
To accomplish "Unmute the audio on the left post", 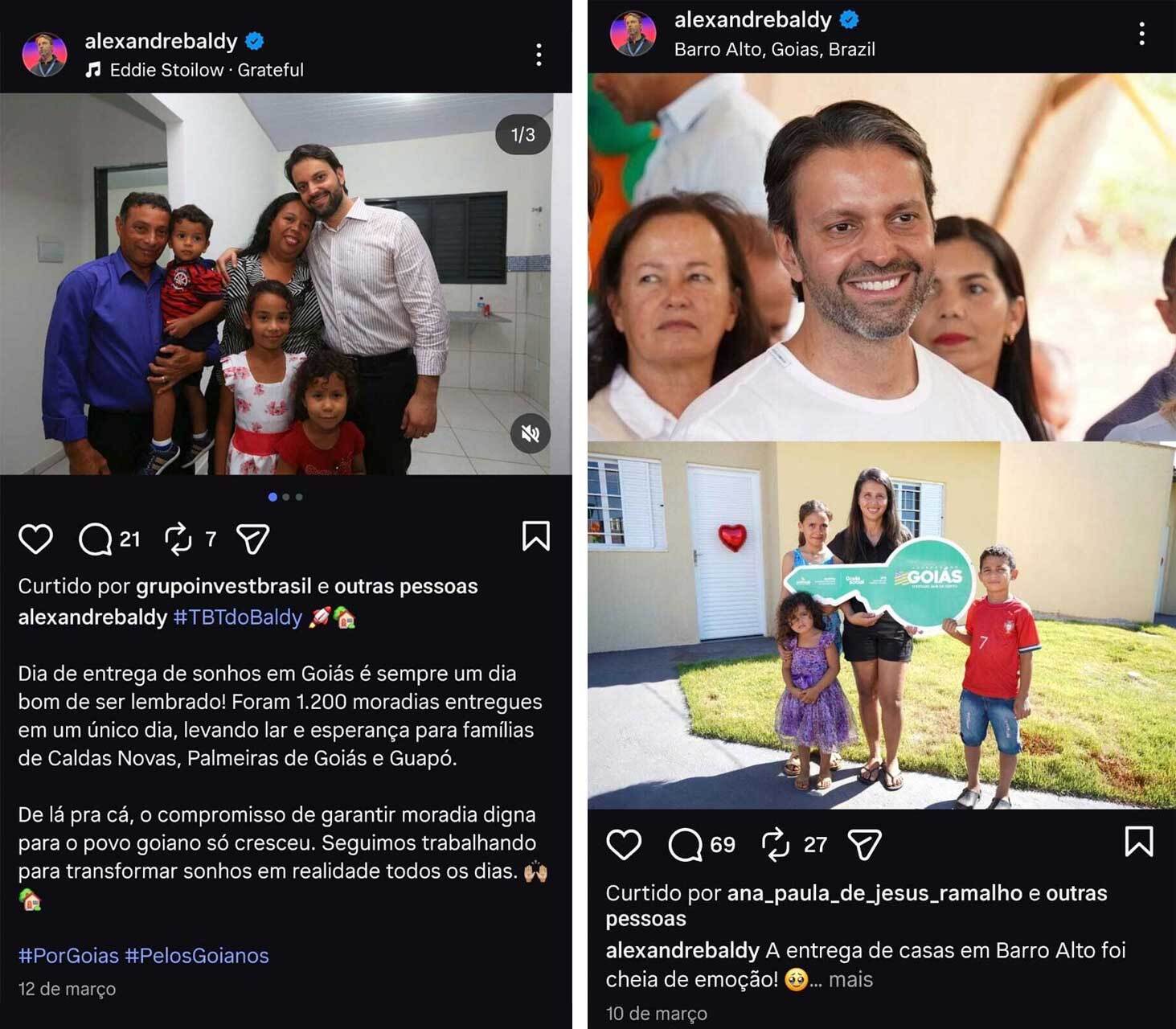I will 531,434.
